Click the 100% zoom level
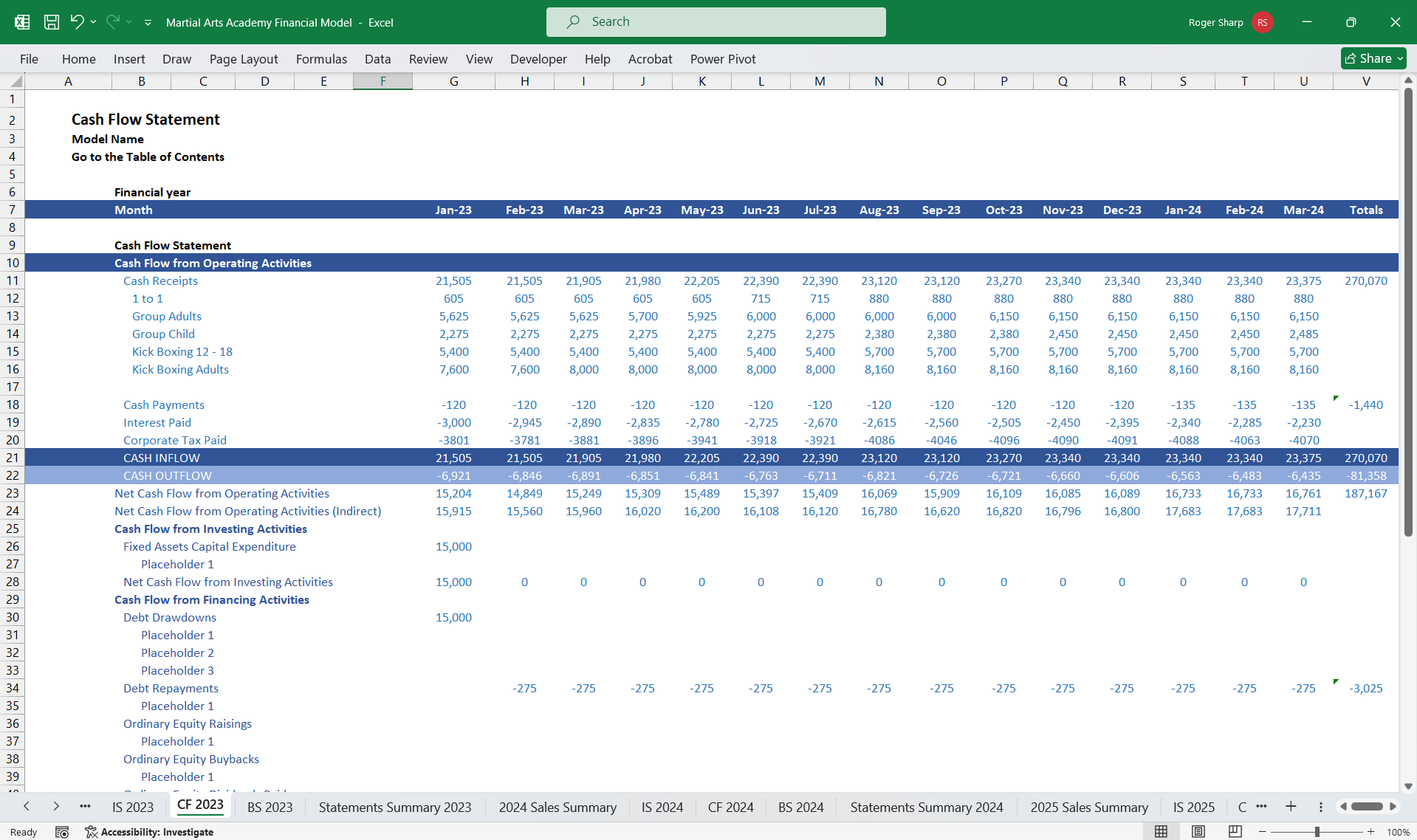This screenshot has height=840, width=1417. click(x=1398, y=832)
